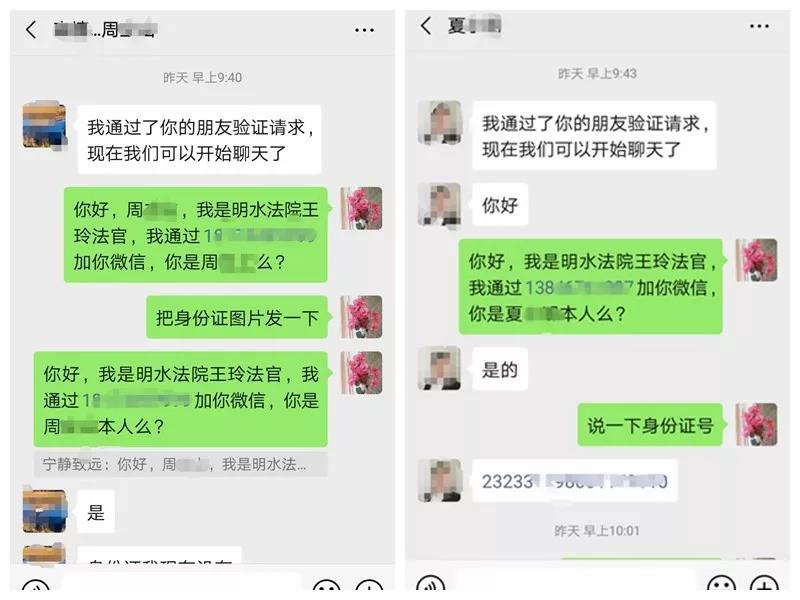Tap the back arrow in right chat
This screenshot has width=800, height=600.
click(426, 26)
